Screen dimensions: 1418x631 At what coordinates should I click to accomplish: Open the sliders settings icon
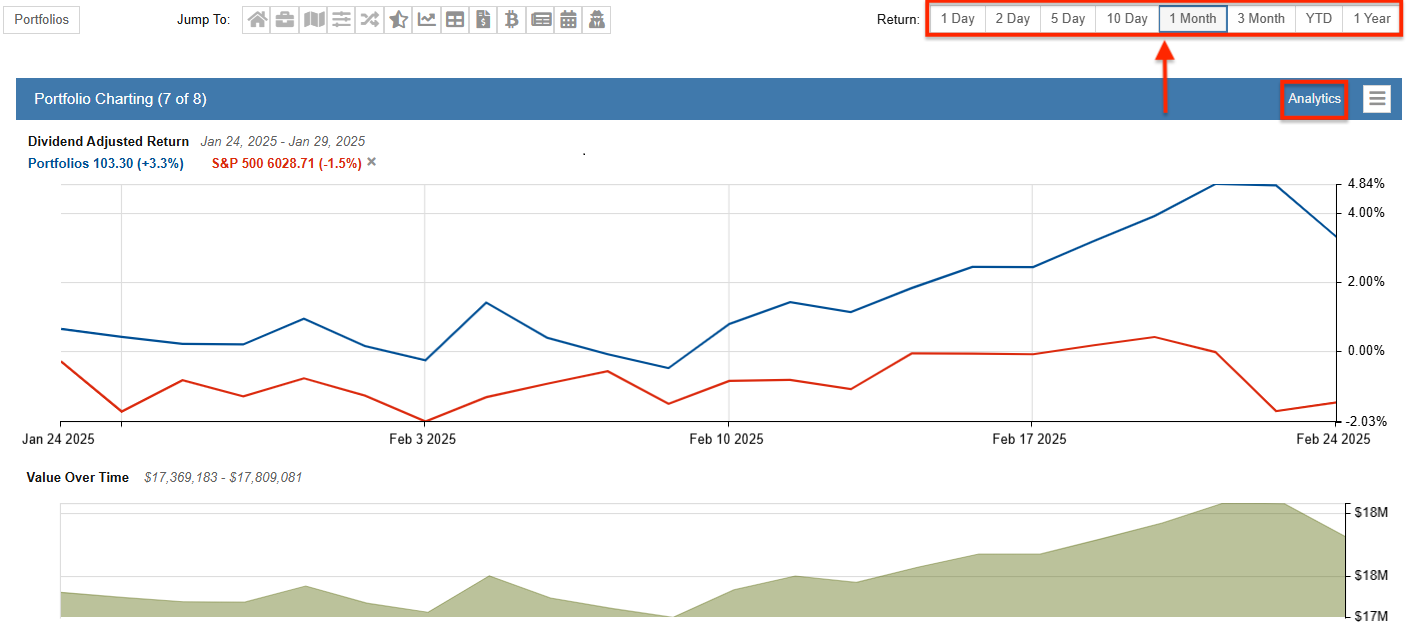tap(342, 19)
